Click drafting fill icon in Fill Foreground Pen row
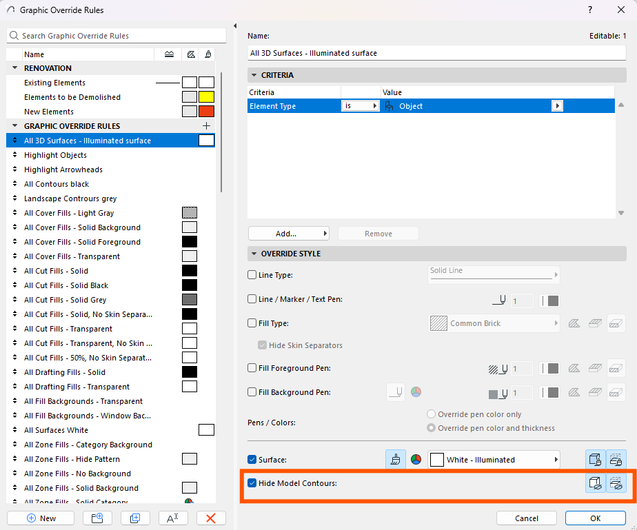The height and width of the screenshot is (530, 637). pyautogui.click(x=574, y=368)
